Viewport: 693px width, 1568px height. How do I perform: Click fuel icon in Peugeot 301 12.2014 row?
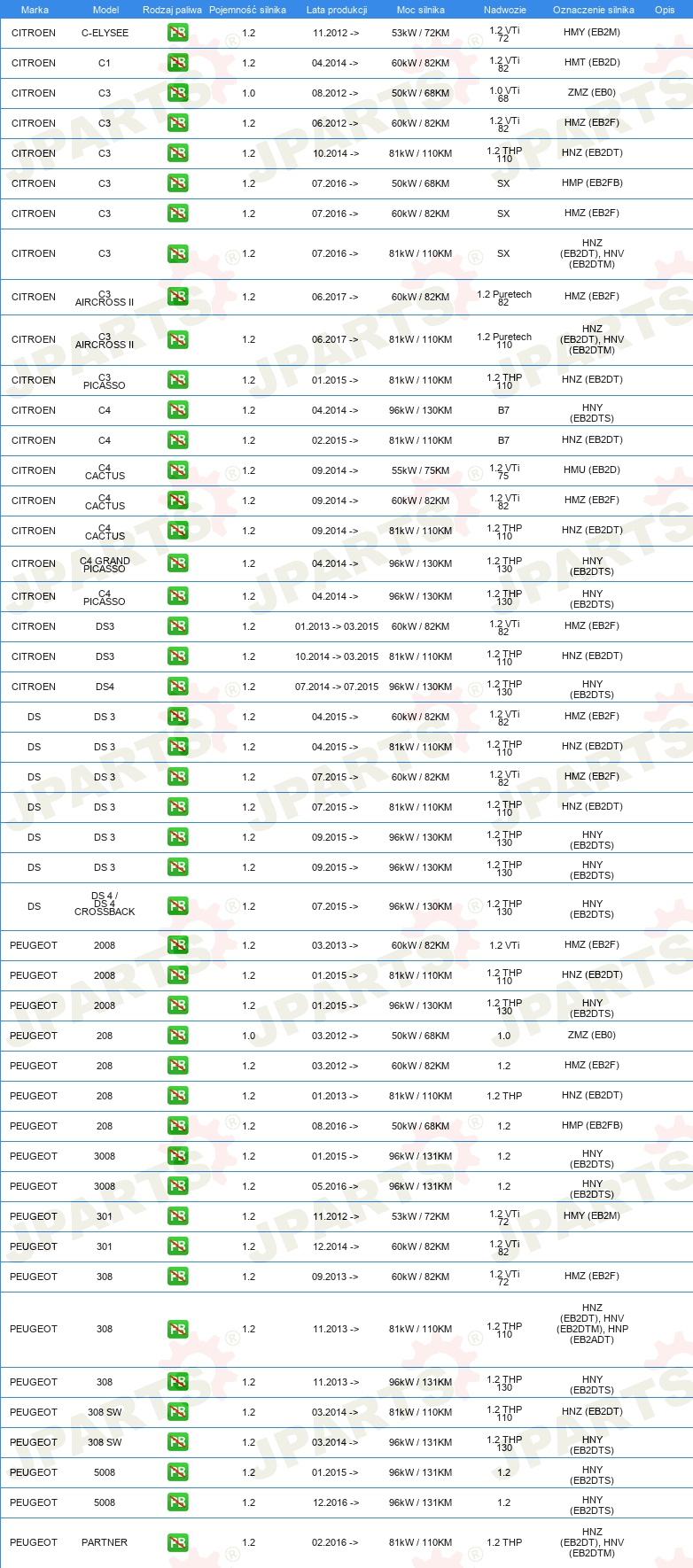pos(177,1246)
